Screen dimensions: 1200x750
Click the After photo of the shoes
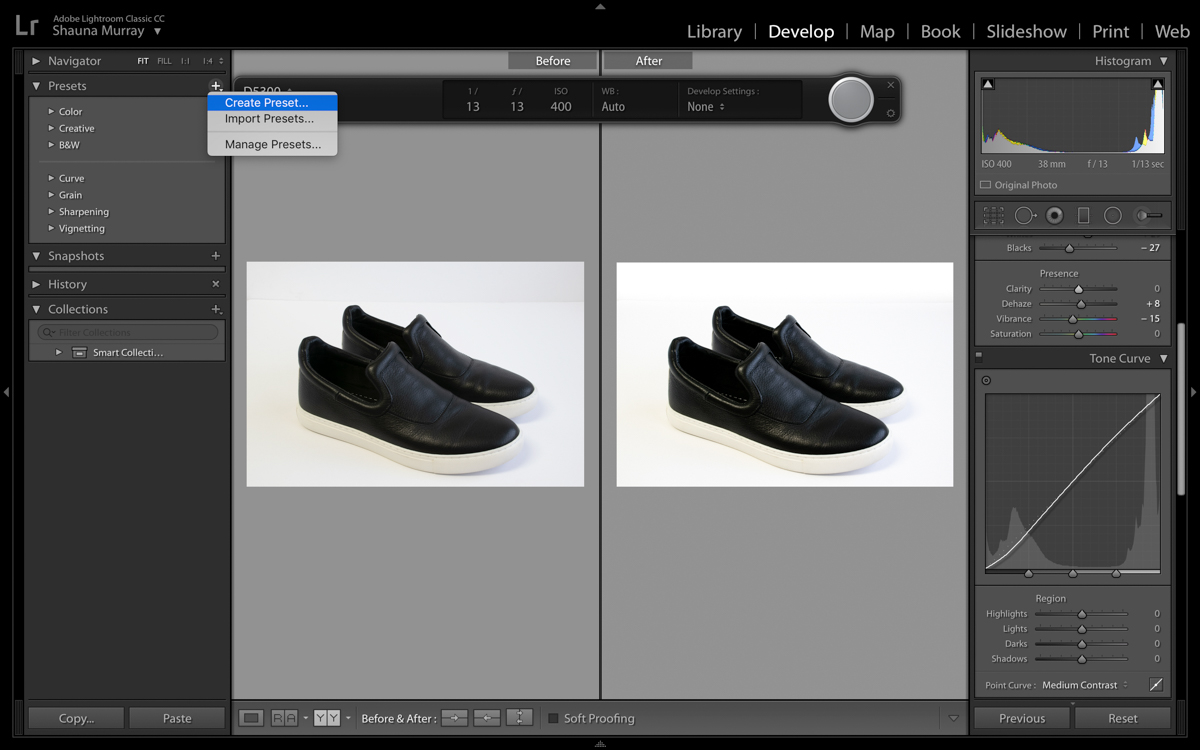(784, 375)
